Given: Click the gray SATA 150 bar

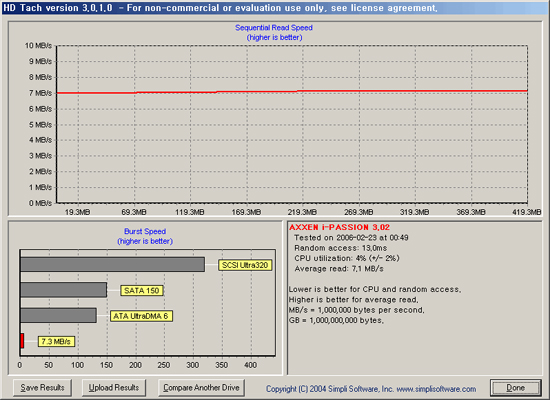Looking at the screenshot, I should (63, 290).
